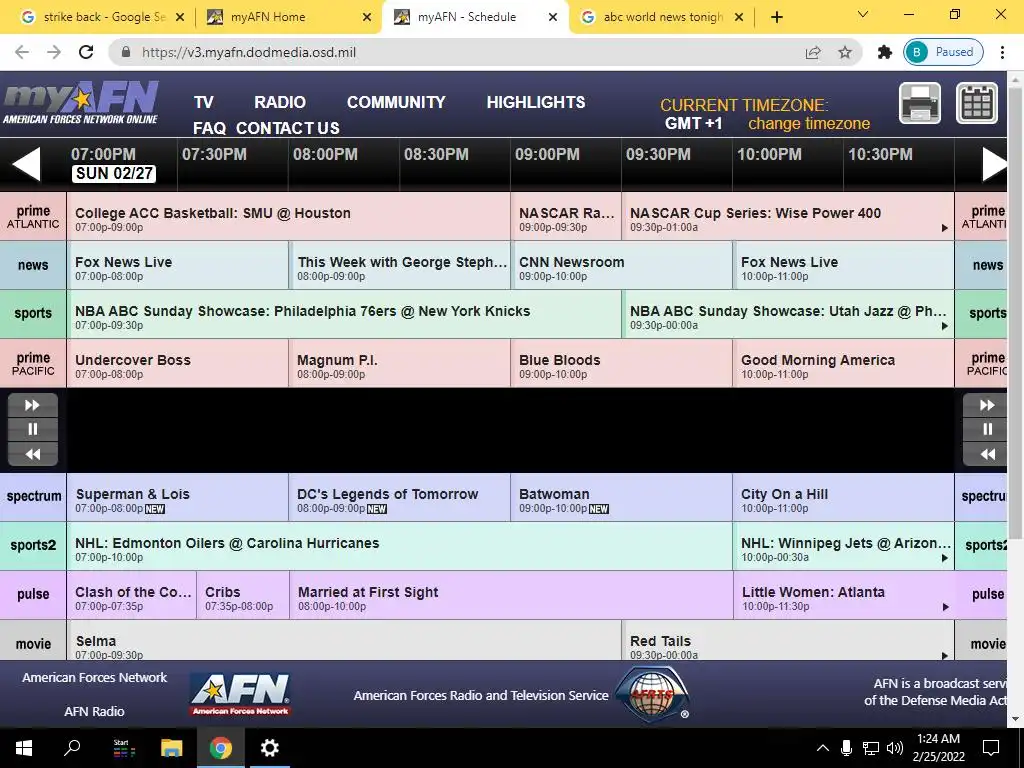Image resolution: width=1024 pixels, height=768 pixels.
Task: Print the schedule using the printer icon
Action: [920, 103]
